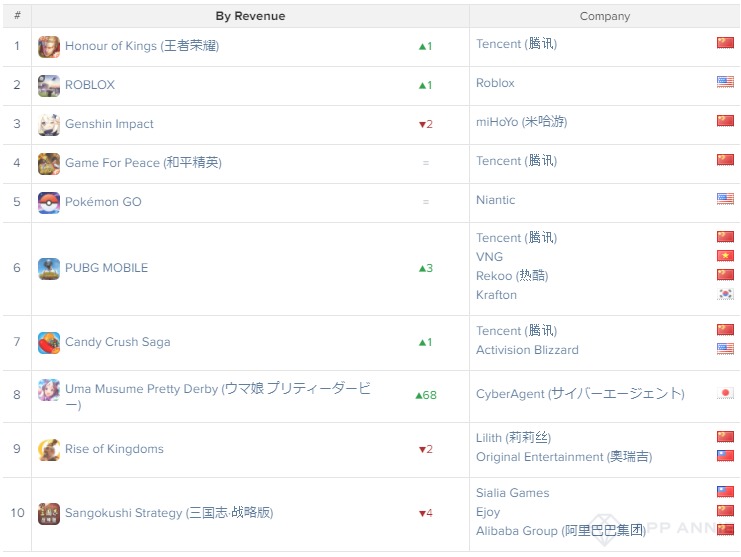
Task: Click the By Revenue column header
Action: point(250,16)
